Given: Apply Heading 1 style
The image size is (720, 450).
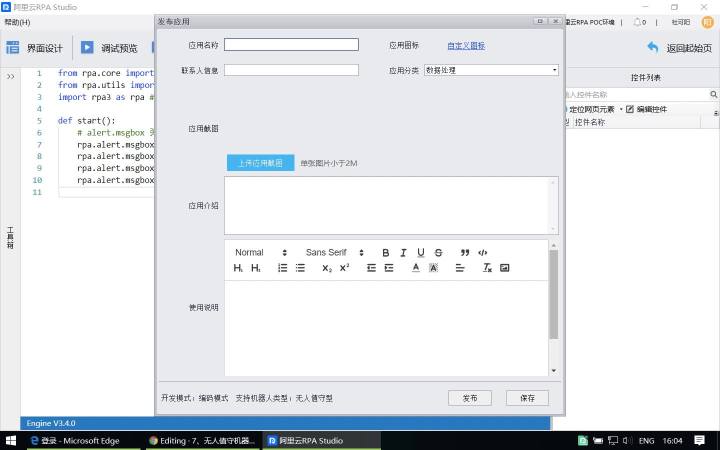Looking at the screenshot, I should click(238, 268).
